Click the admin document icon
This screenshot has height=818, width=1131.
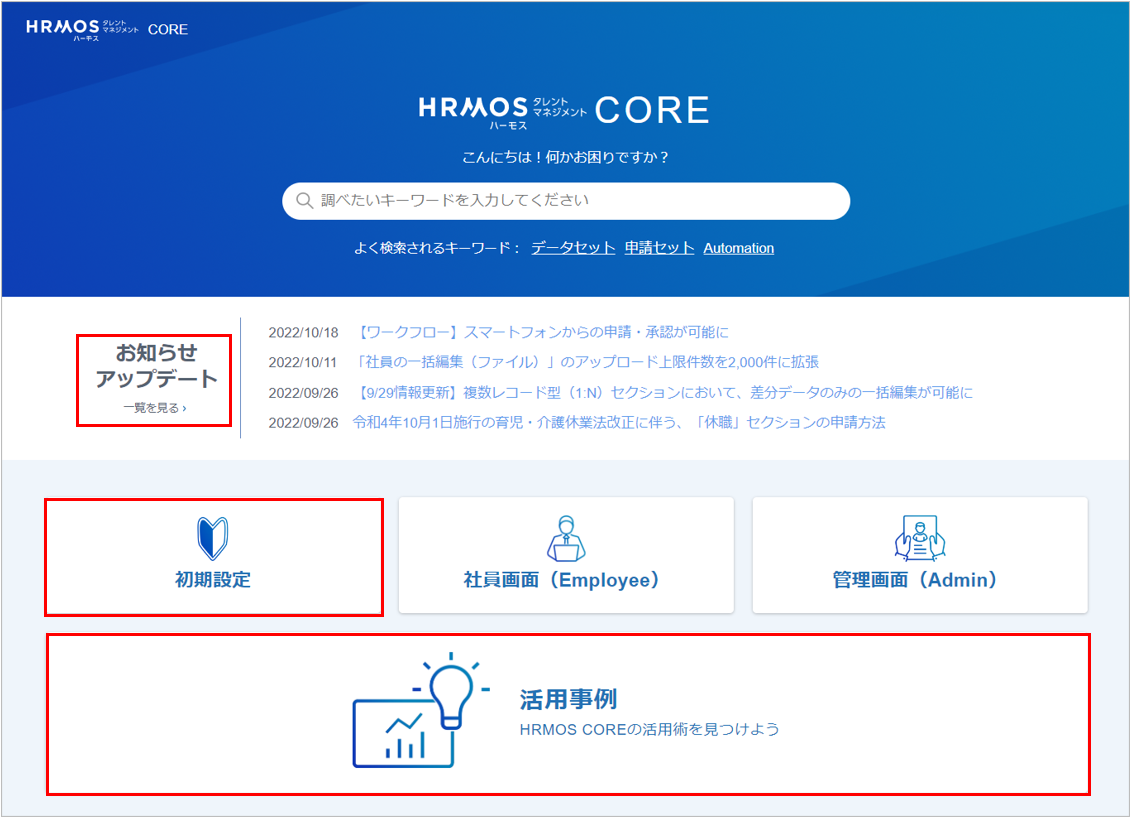[919, 538]
